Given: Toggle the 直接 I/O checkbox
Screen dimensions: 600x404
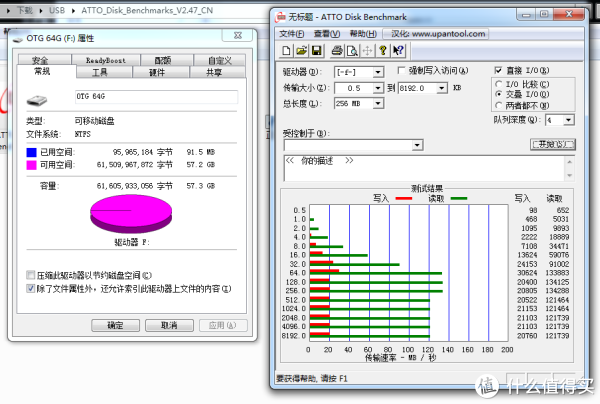Looking at the screenshot, I should point(498,70).
